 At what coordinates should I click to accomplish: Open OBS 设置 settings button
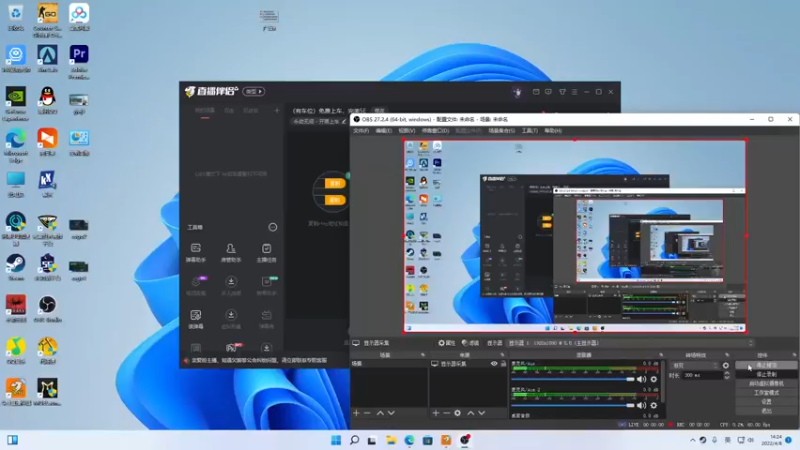tap(766, 402)
